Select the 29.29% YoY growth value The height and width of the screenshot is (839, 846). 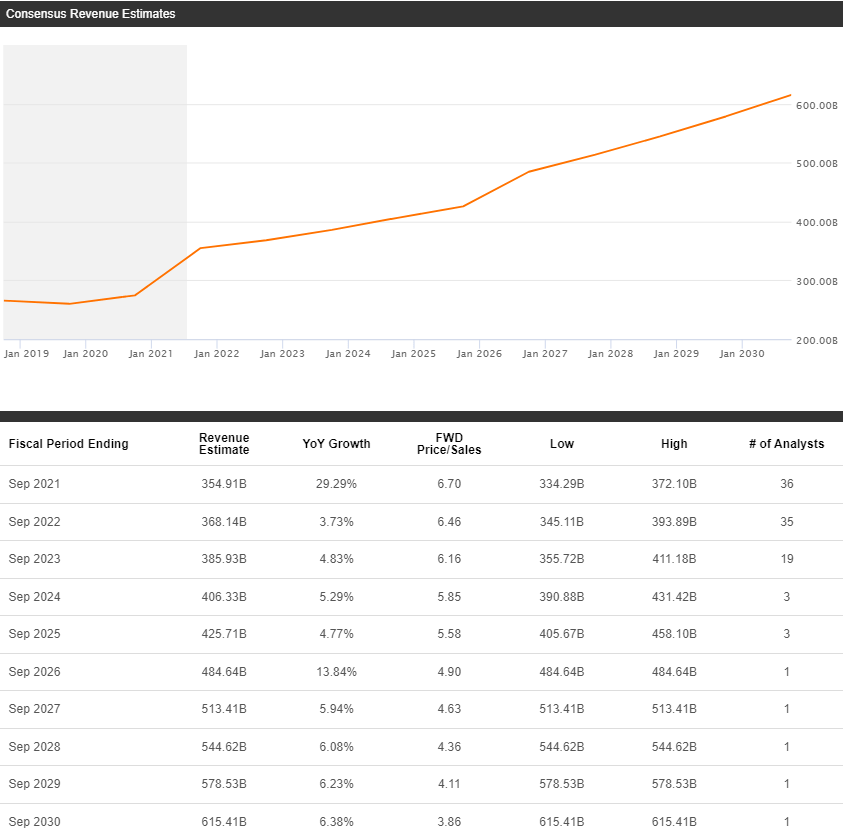(x=336, y=484)
